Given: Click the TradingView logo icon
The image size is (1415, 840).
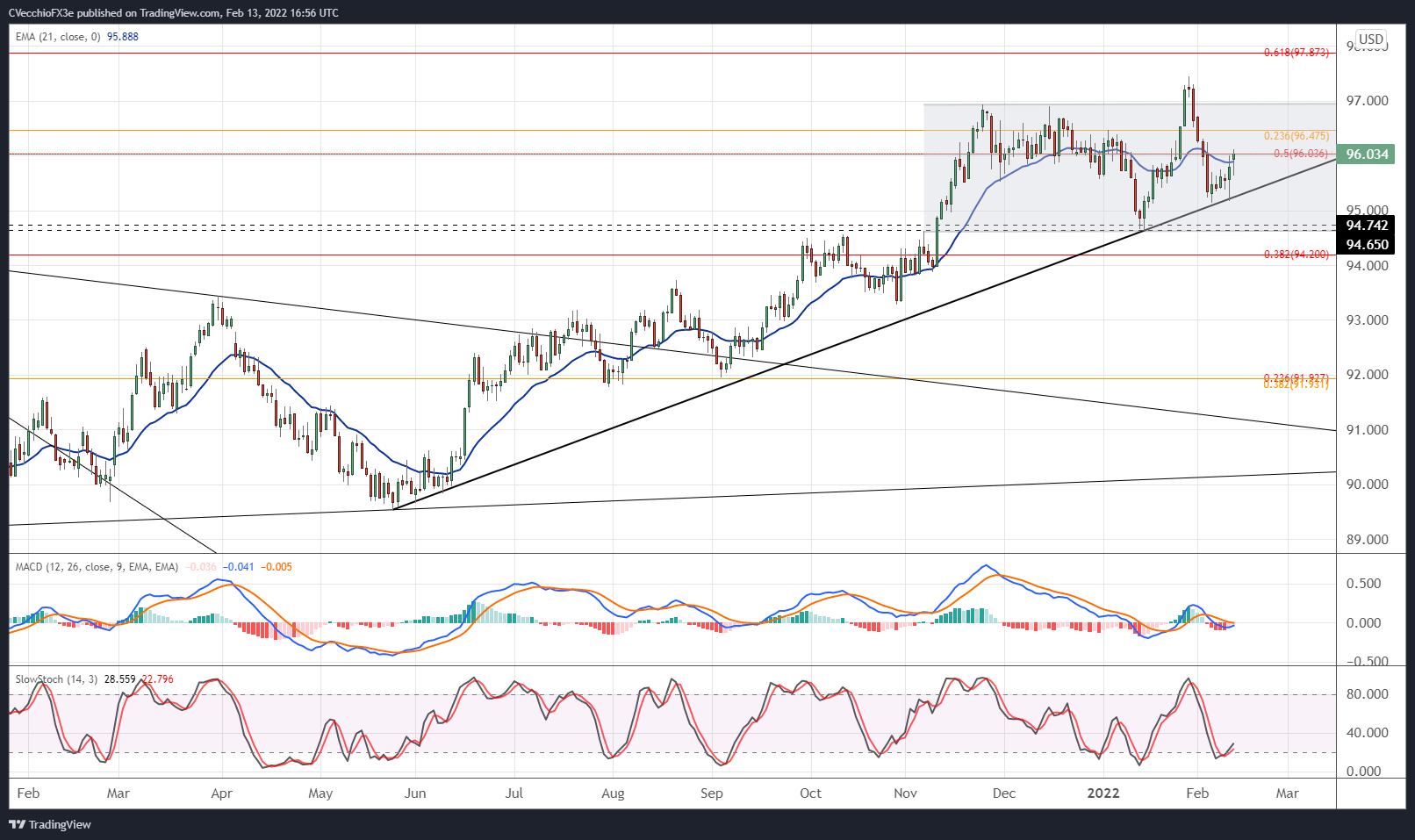Looking at the screenshot, I should tap(17, 824).
